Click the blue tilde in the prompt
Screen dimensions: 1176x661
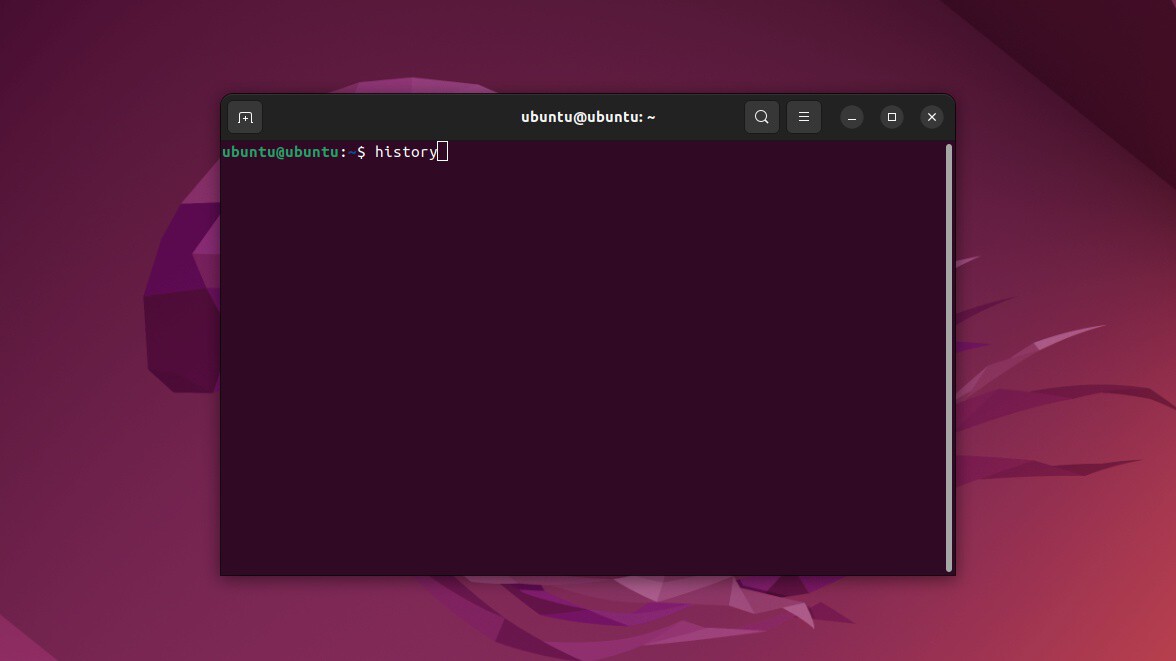352,152
